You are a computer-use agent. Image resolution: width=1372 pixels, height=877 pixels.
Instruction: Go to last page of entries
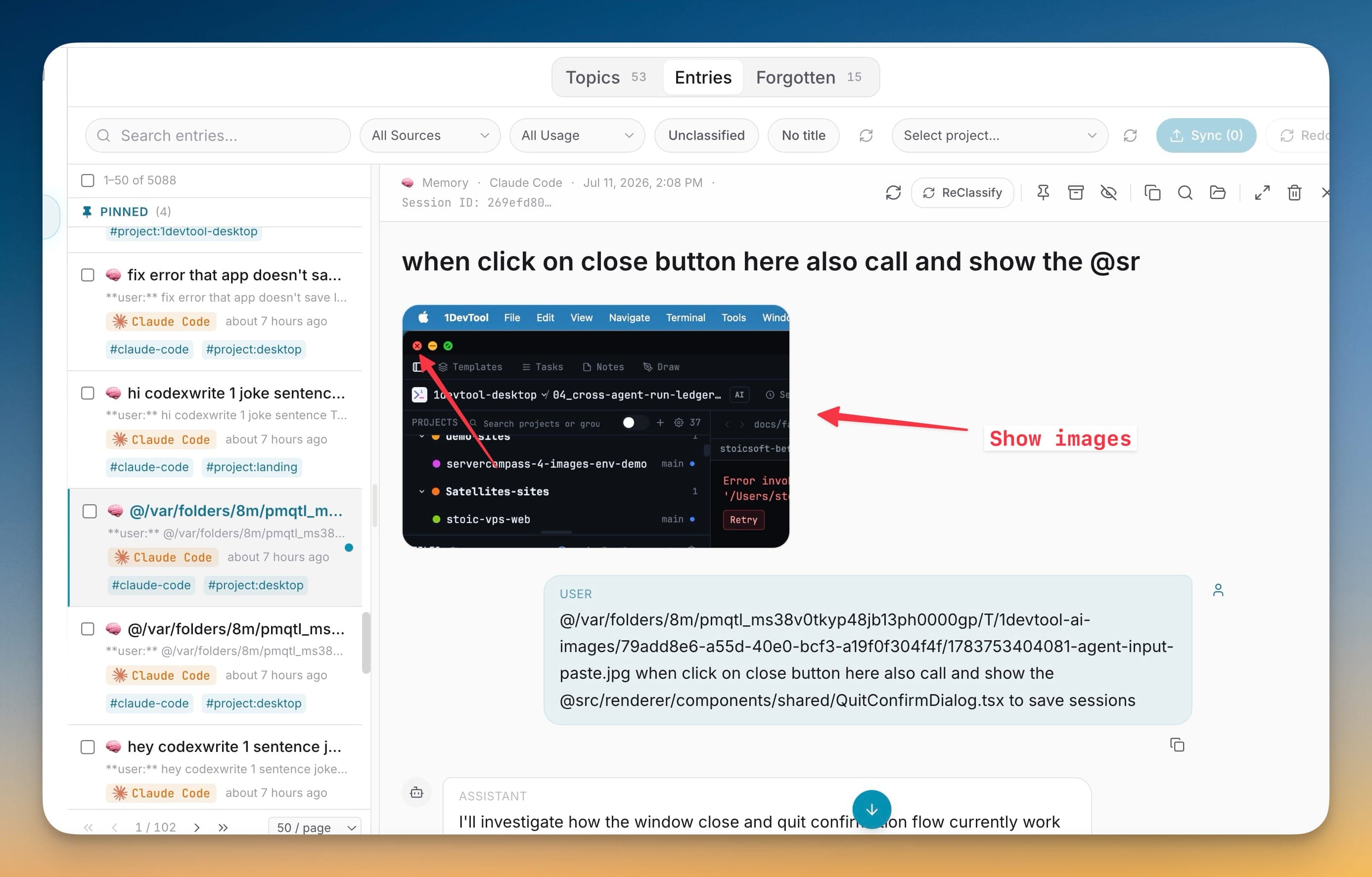click(x=223, y=827)
